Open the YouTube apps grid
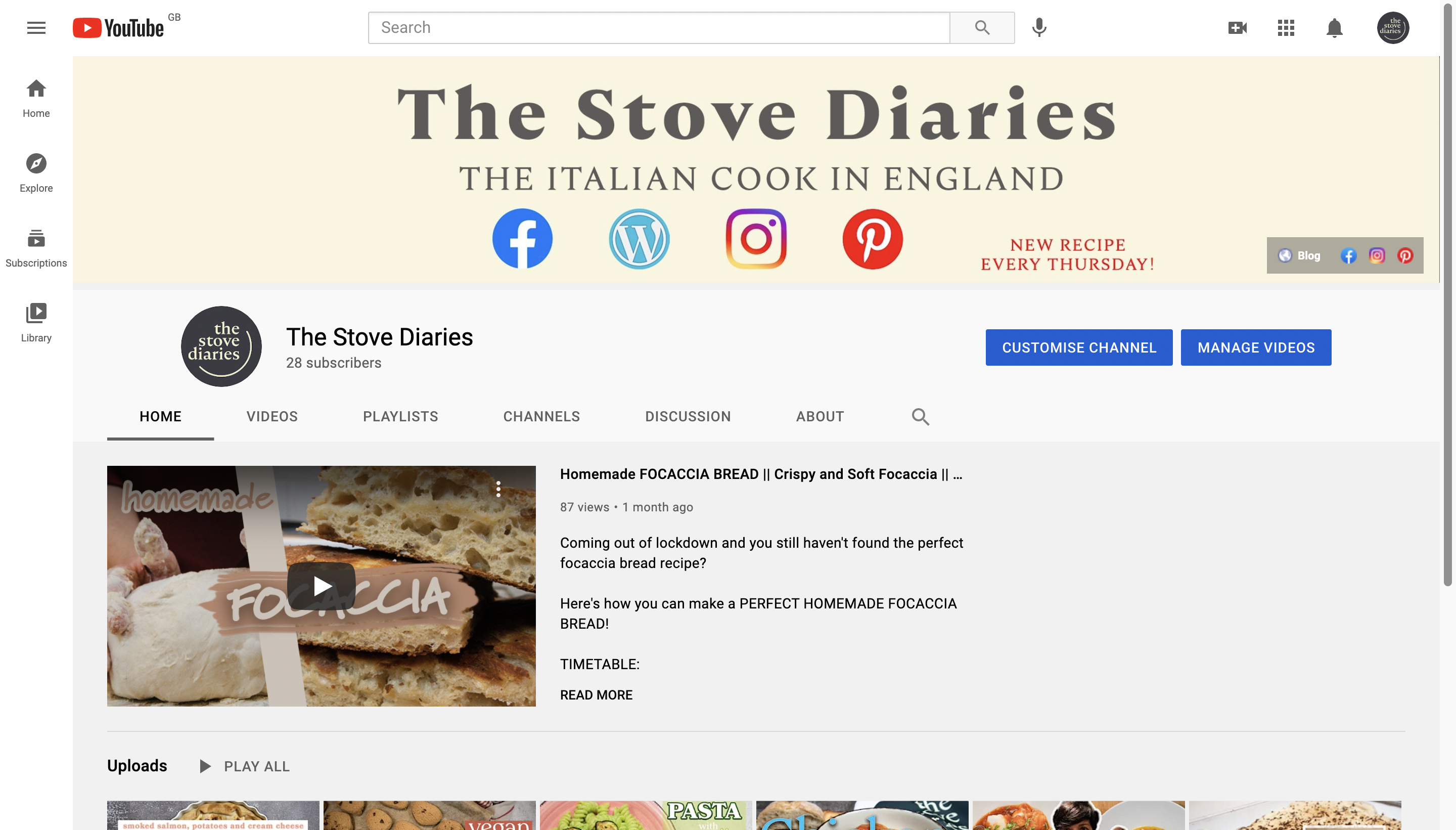Screen dimensions: 1456x830 click(x=1286, y=27)
